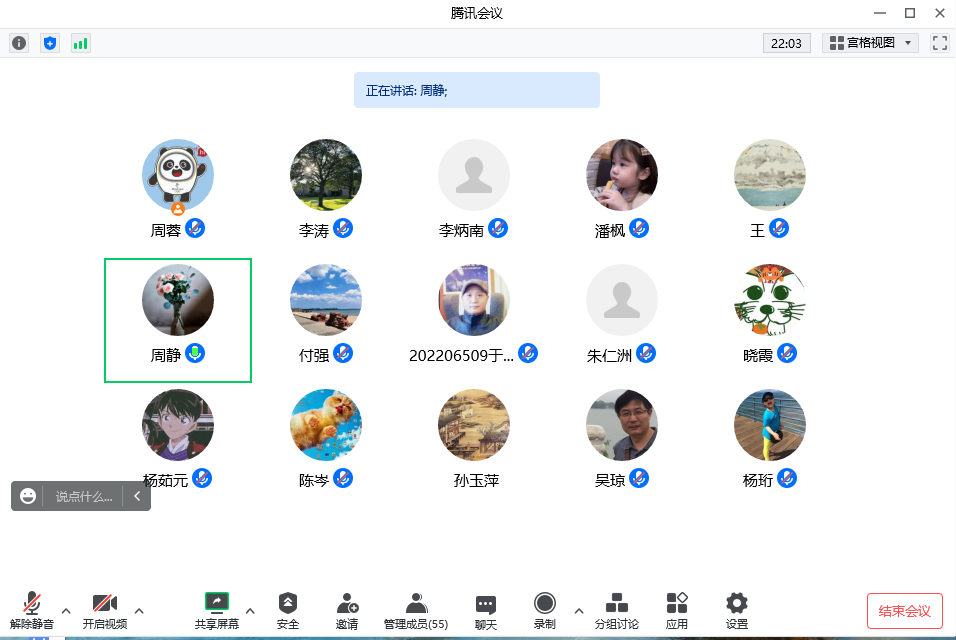Open the 安全 security panel
The width and height of the screenshot is (956, 640).
click(288, 610)
